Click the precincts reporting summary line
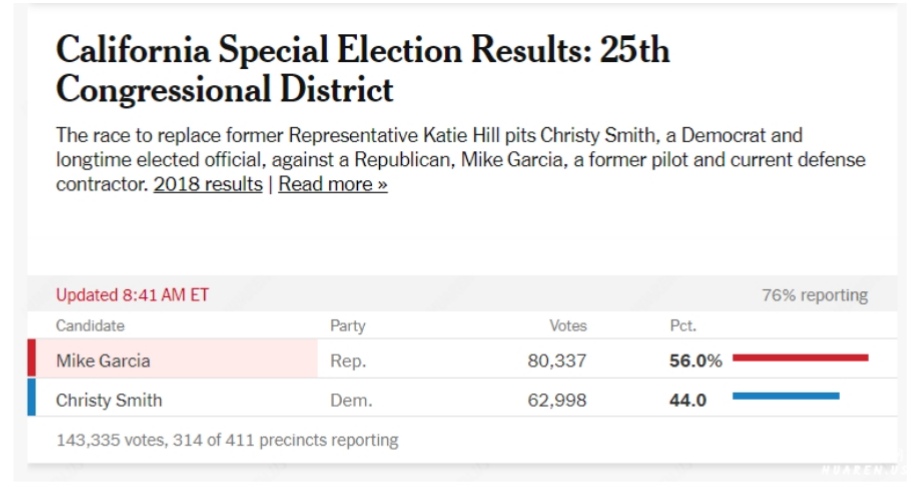Viewport: 914px width, 487px height. coord(227,440)
